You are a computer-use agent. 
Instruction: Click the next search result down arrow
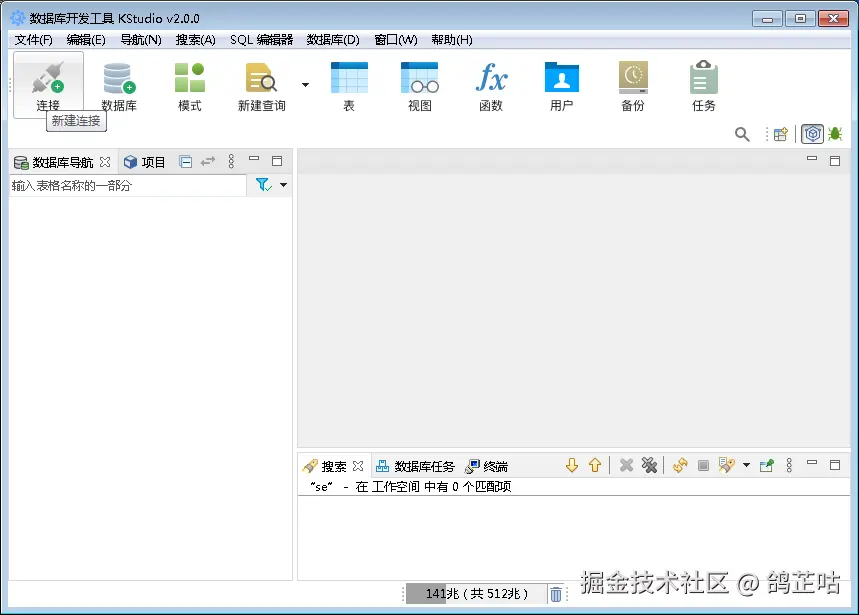click(x=571, y=464)
